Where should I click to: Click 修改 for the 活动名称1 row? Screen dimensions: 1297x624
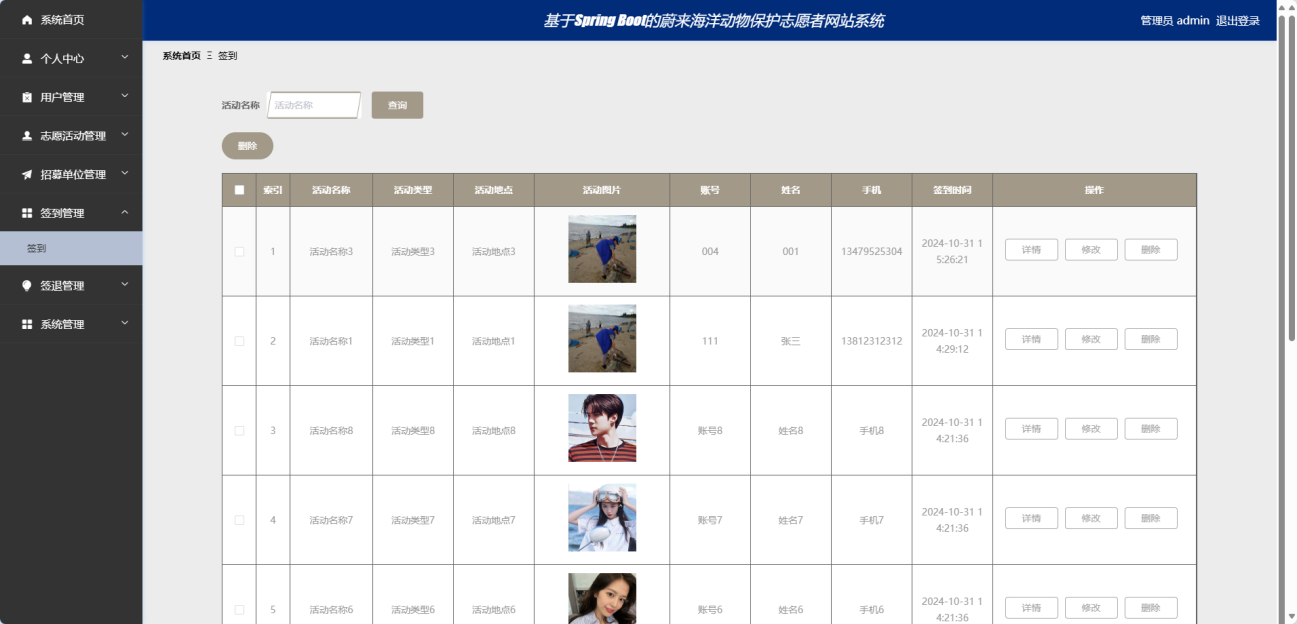(1091, 339)
